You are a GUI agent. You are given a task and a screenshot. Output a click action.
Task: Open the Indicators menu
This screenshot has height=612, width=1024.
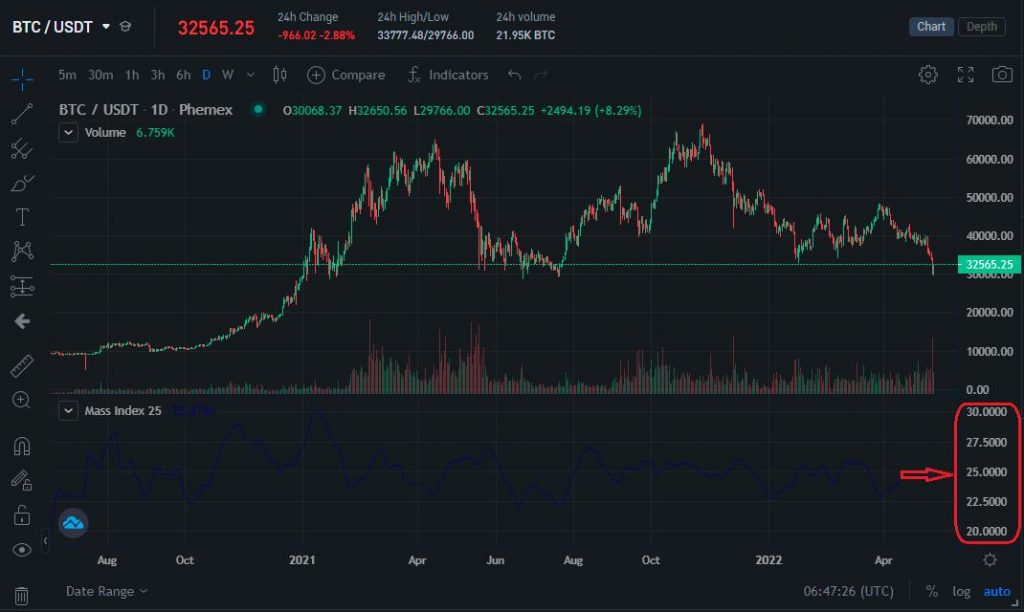point(447,75)
